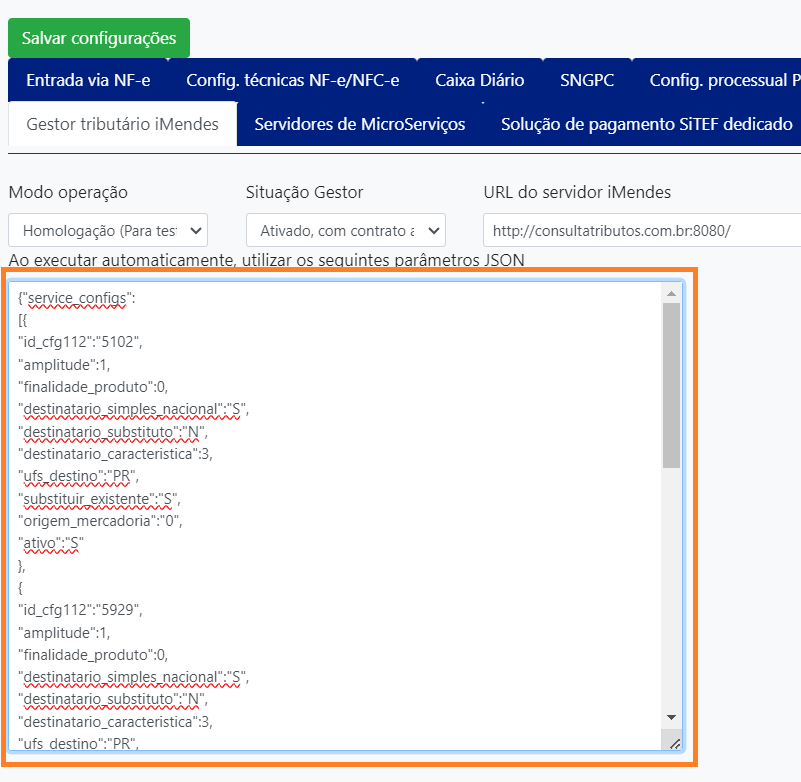Click the Salvar configurações button
This screenshot has height=782, width=801.
(x=99, y=38)
